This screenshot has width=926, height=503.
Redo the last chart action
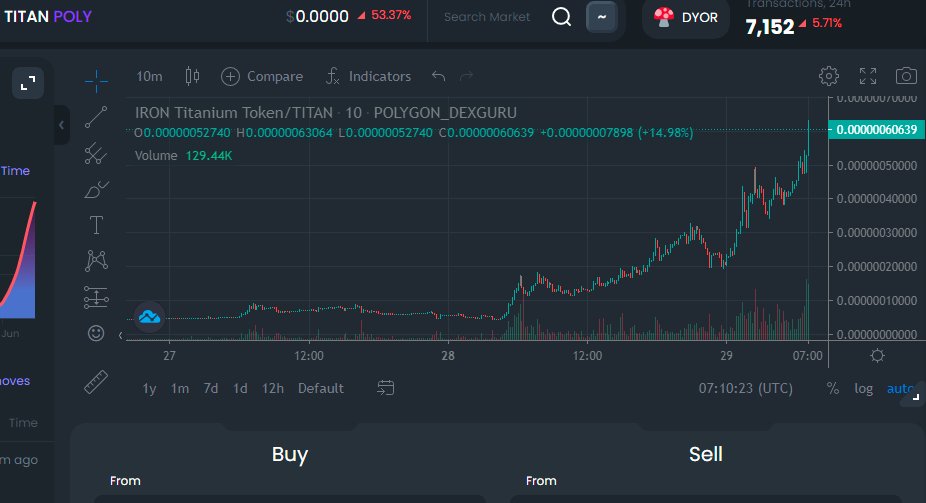click(467, 76)
